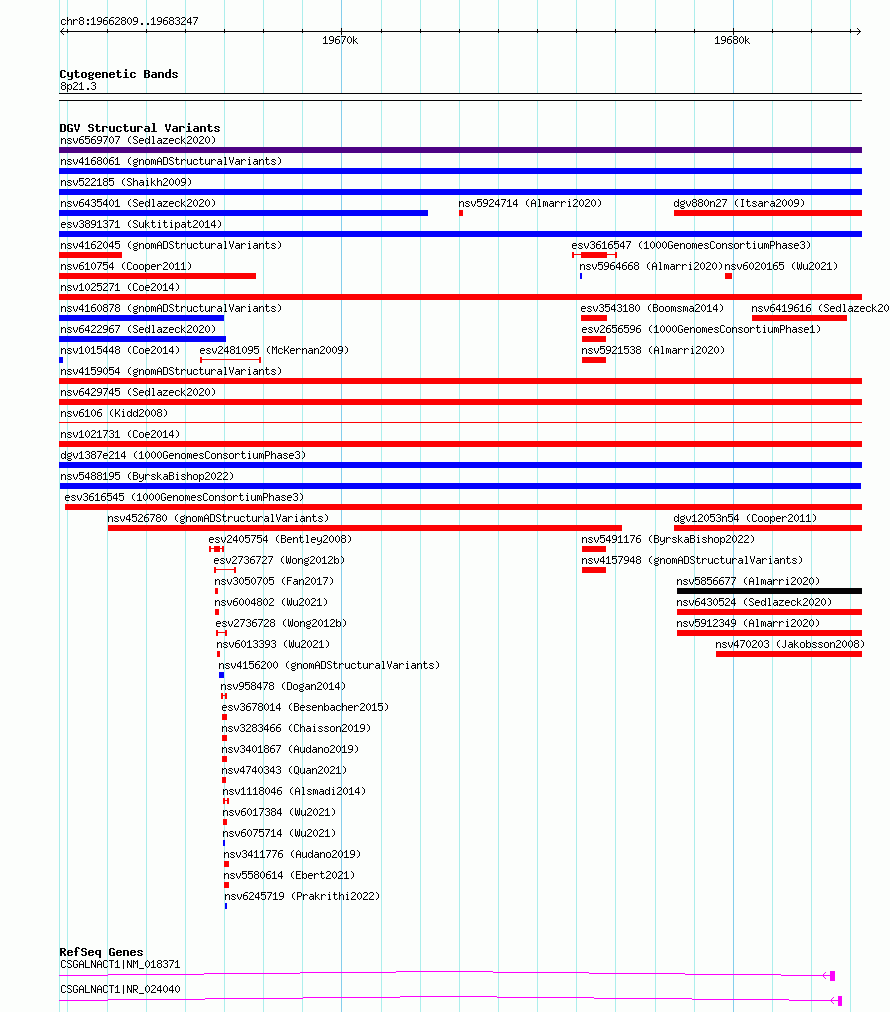
Task: Click nsv4157948 (gnomADStructuralVariants) label
Action: (692, 560)
